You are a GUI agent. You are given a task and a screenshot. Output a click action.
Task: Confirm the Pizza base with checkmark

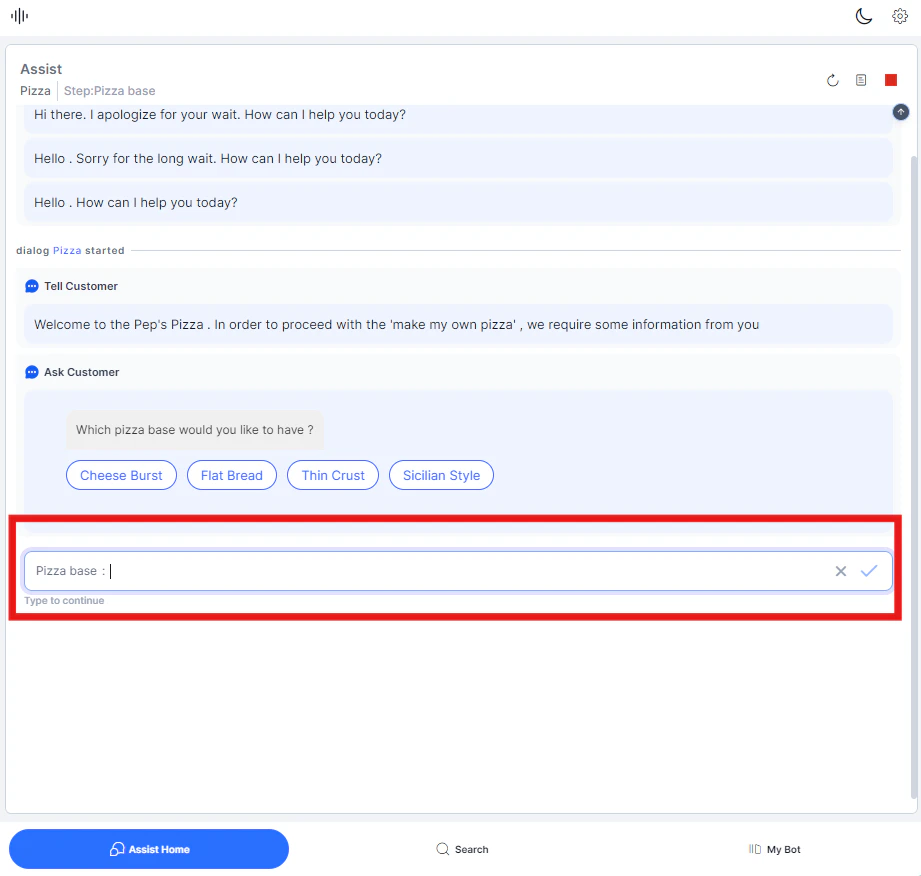869,570
